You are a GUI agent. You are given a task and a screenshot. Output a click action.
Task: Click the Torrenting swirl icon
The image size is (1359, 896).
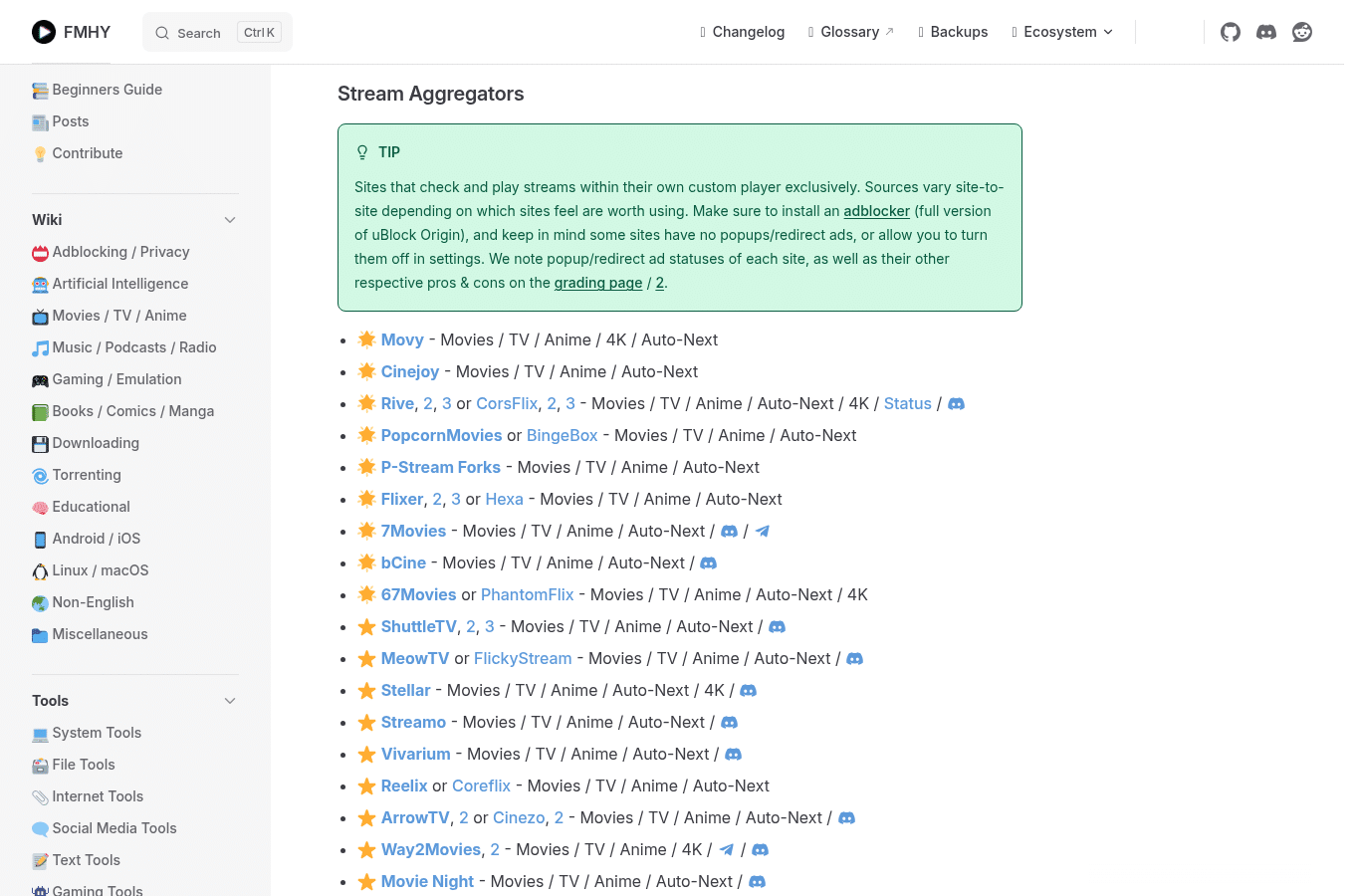tap(40, 476)
